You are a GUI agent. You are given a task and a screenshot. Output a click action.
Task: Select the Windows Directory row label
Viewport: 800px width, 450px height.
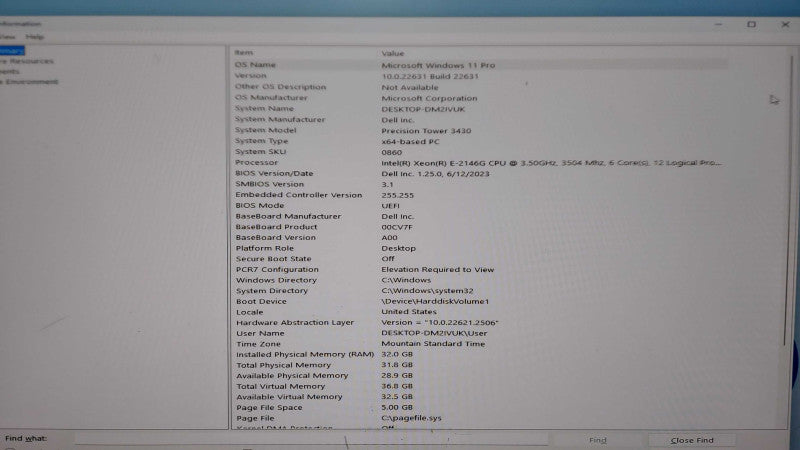point(276,280)
